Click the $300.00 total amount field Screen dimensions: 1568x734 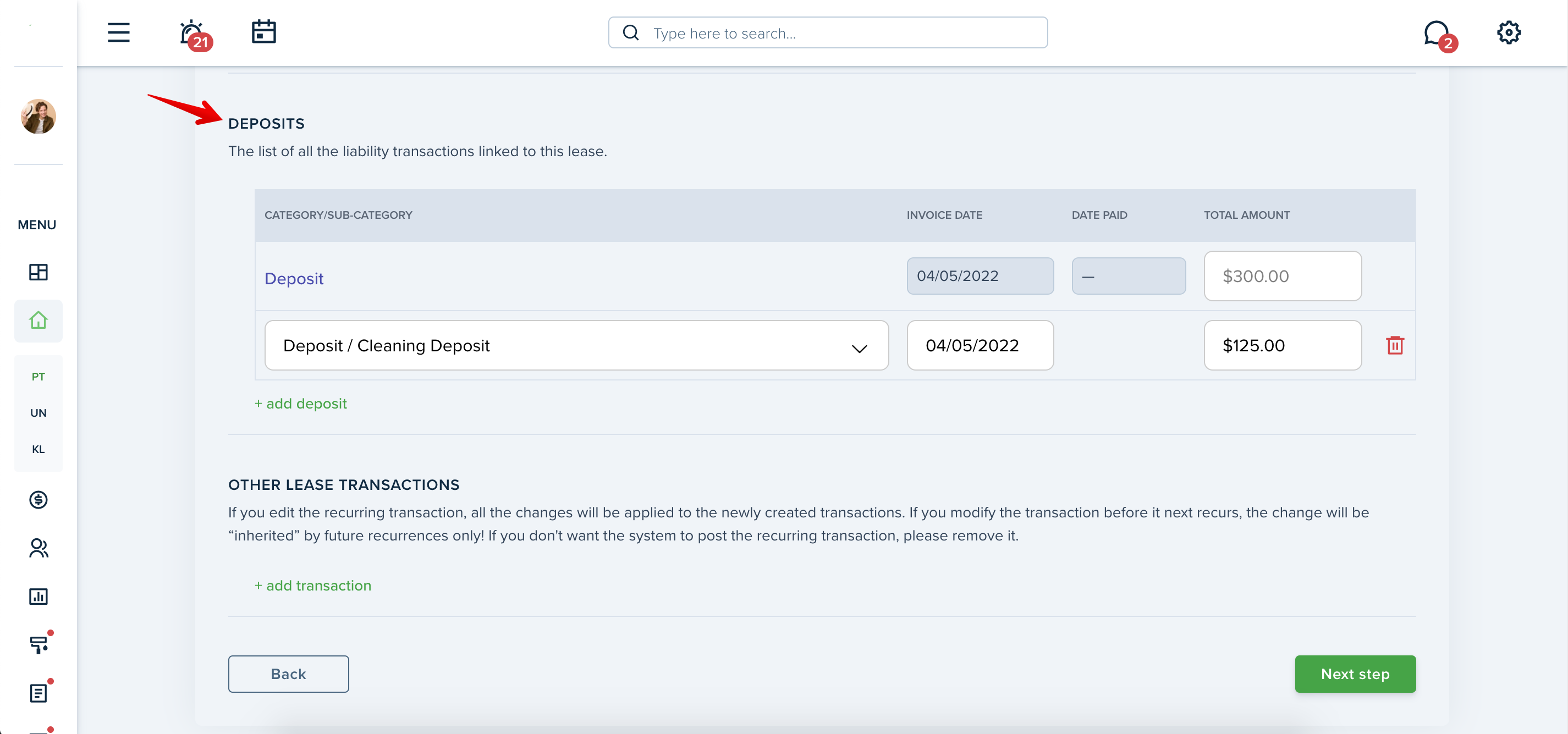click(x=1283, y=275)
